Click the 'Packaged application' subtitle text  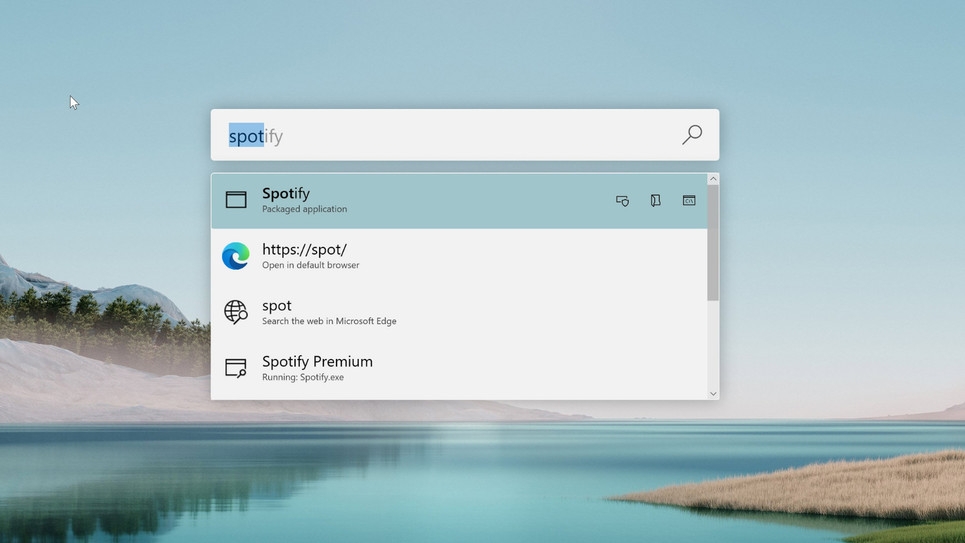(x=305, y=209)
